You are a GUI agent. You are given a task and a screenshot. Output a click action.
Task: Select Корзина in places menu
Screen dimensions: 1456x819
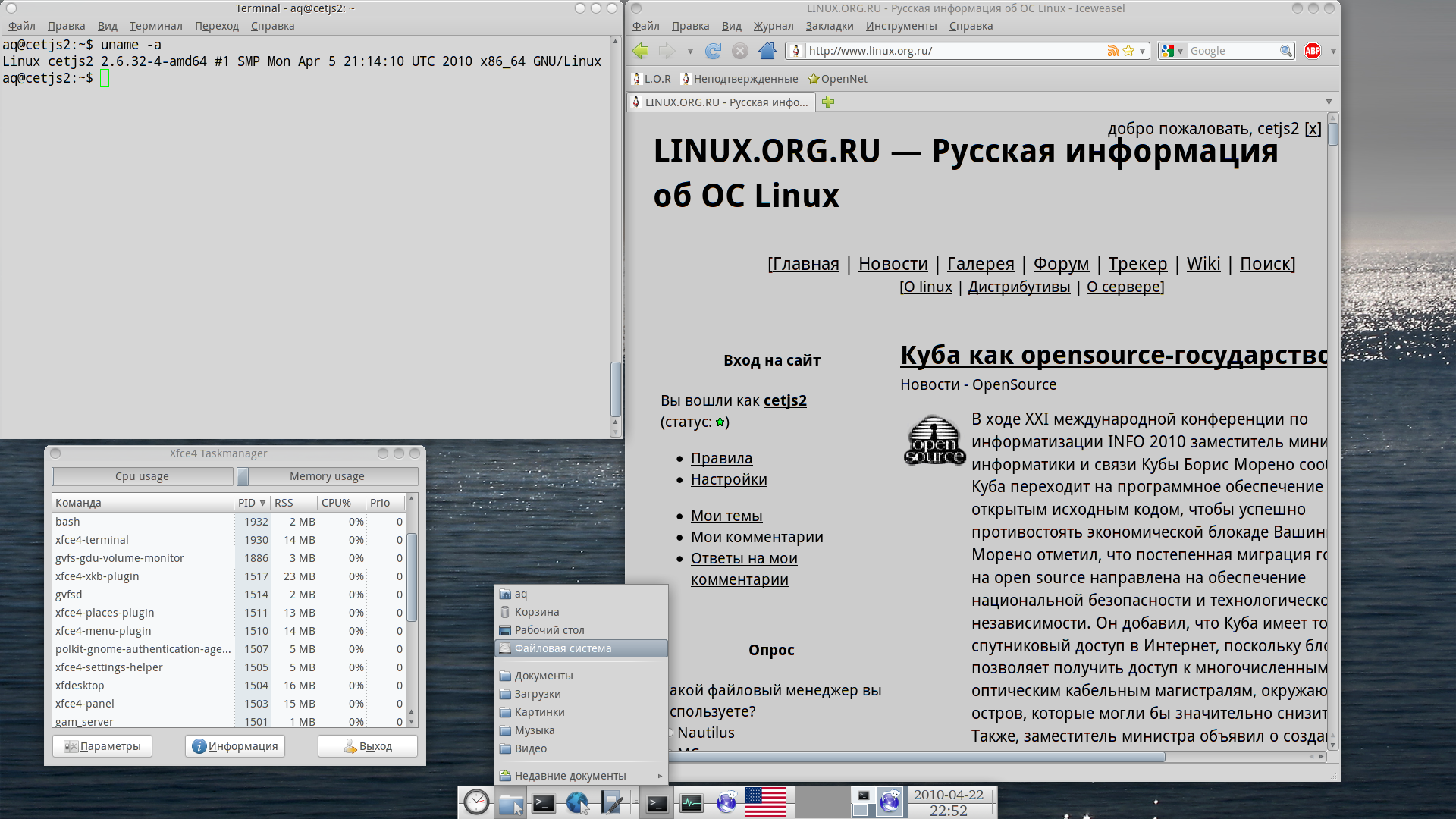coord(581,612)
